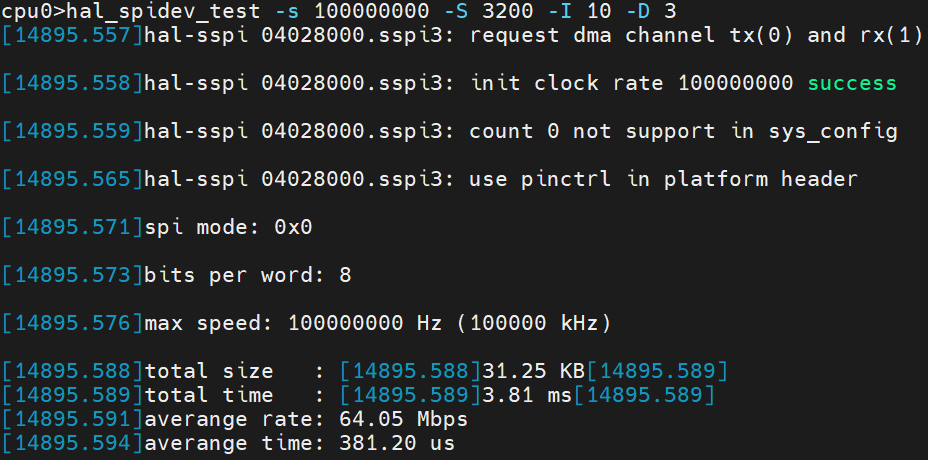928x460 pixels.
Task: Click timestamp [14895.565]
Action: (73, 179)
